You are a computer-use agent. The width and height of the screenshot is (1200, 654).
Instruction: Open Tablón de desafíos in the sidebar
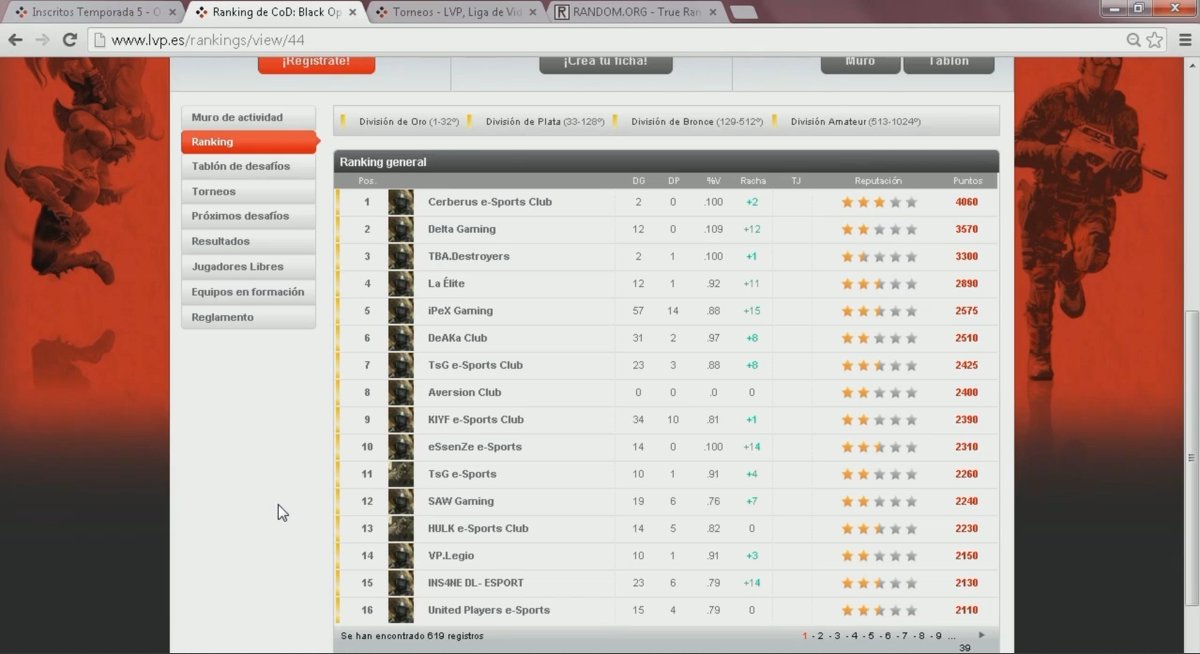click(x=248, y=166)
